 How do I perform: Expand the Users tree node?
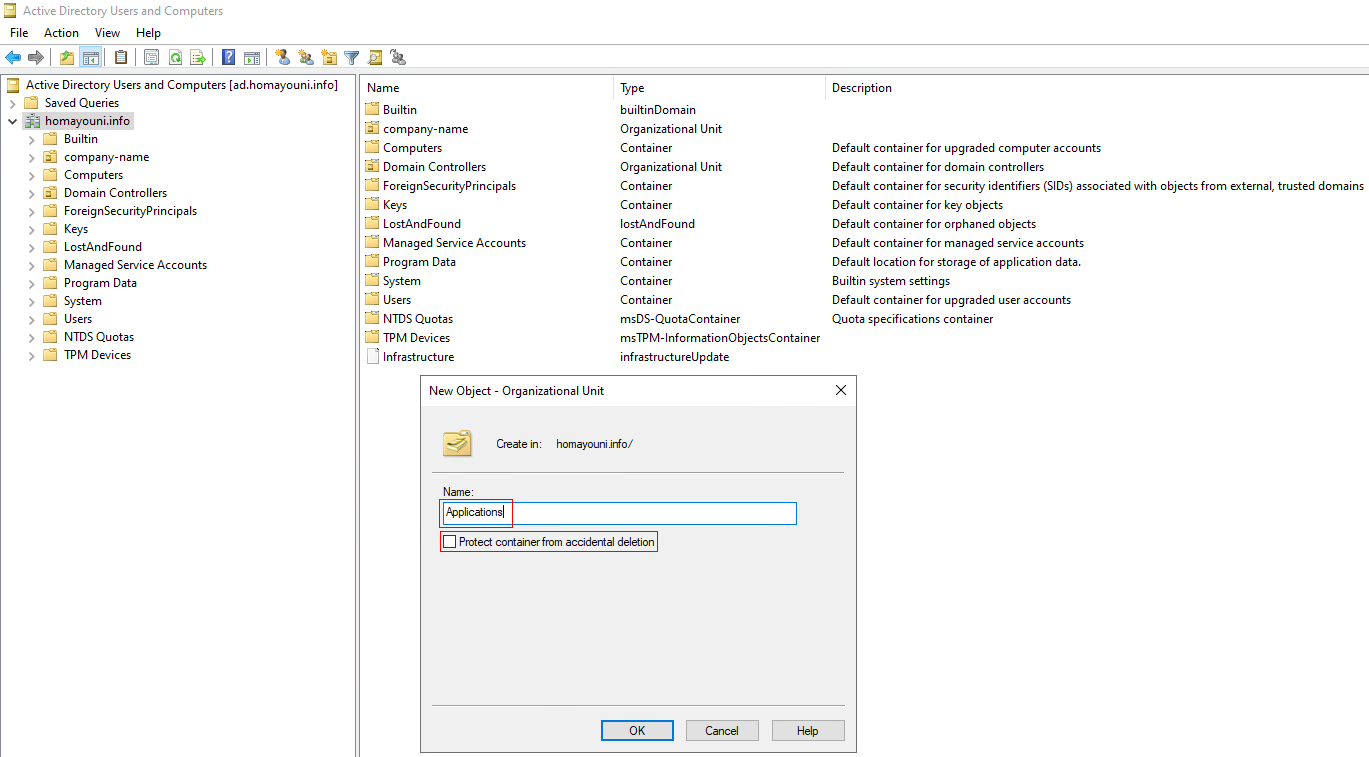(x=31, y=319)
